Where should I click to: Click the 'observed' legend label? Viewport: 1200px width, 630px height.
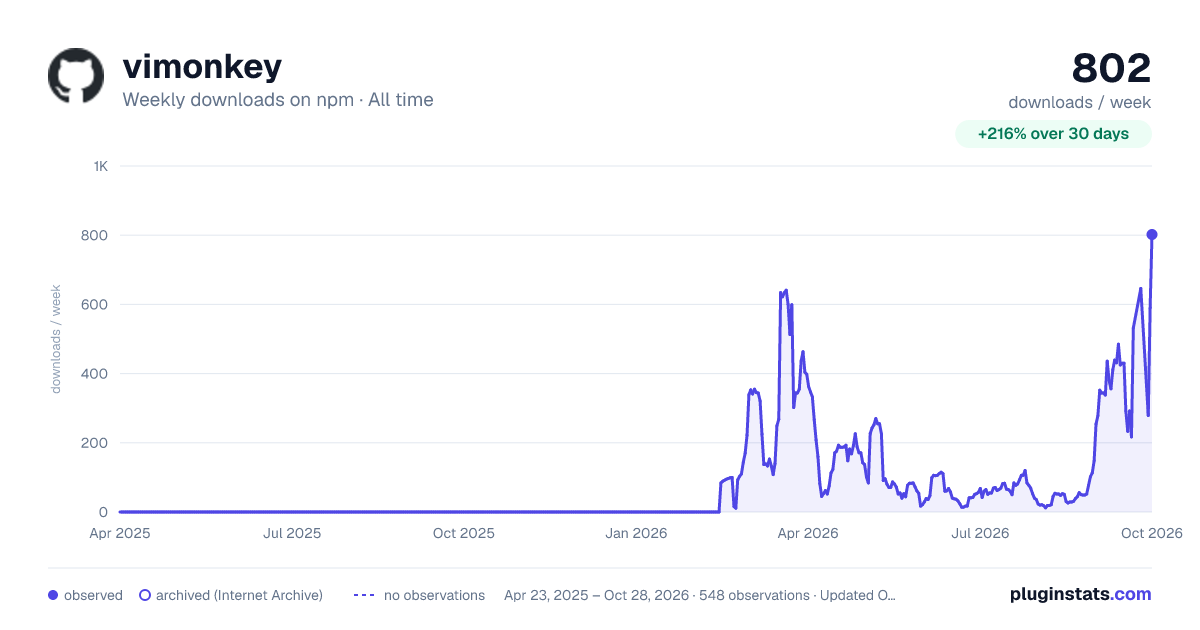tap(93, 595)
